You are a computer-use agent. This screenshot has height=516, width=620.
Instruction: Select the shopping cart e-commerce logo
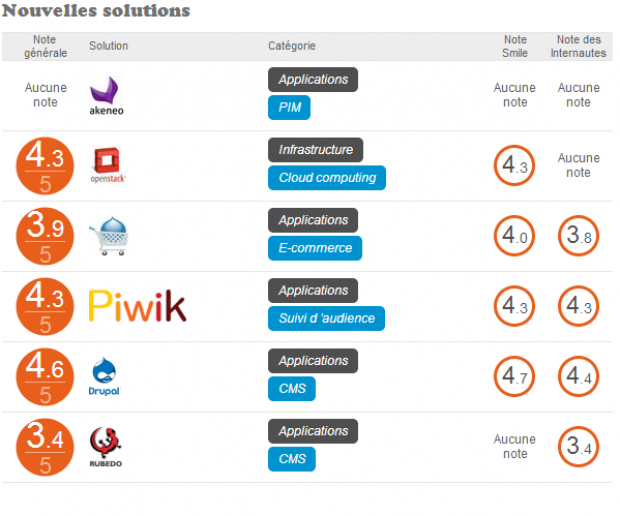click(x=109, y=236)
